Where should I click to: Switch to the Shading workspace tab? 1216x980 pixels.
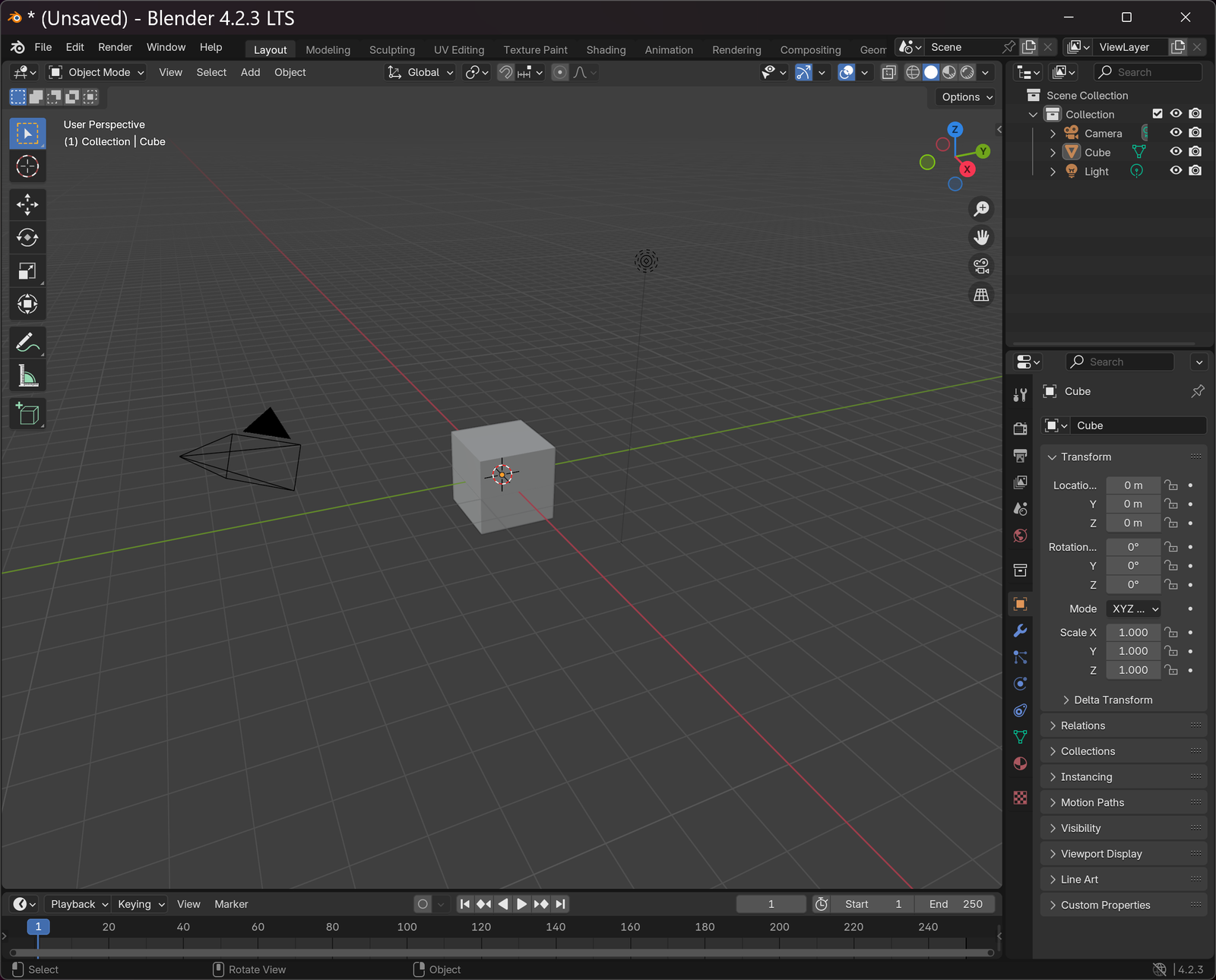(x=606, y=50)
